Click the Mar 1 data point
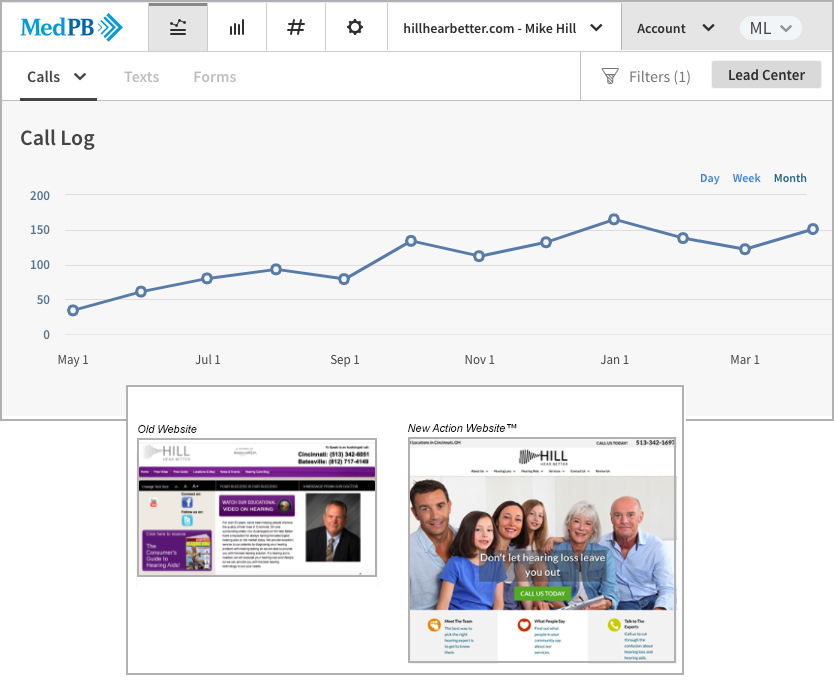Image resolution: width=834 pixels, height=687 pixels. click(745, 249)
